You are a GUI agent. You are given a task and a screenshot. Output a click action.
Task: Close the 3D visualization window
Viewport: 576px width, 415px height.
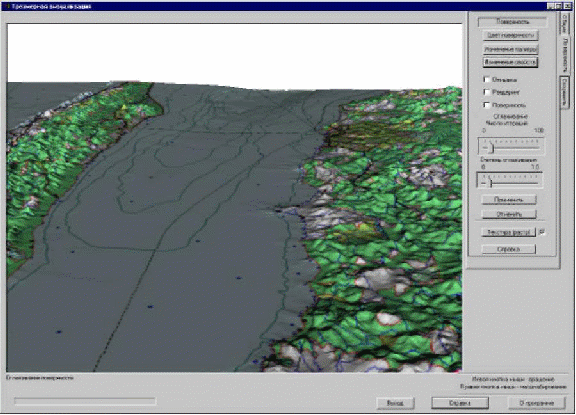point(567,6)
